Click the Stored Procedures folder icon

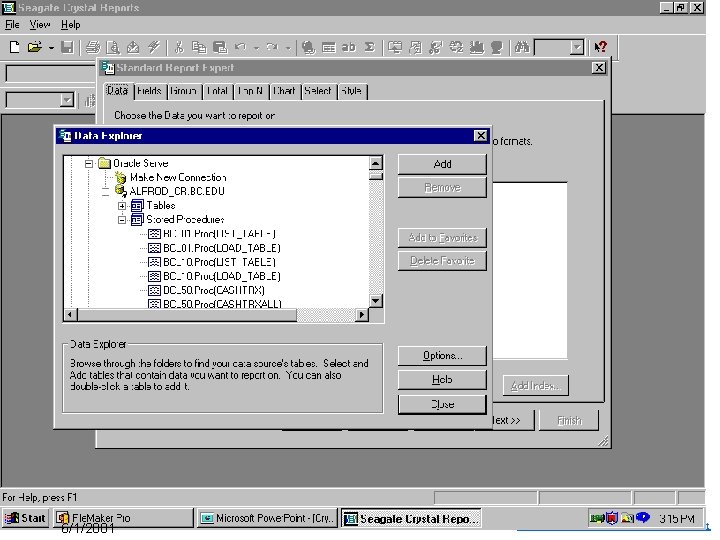pos(137,220)
